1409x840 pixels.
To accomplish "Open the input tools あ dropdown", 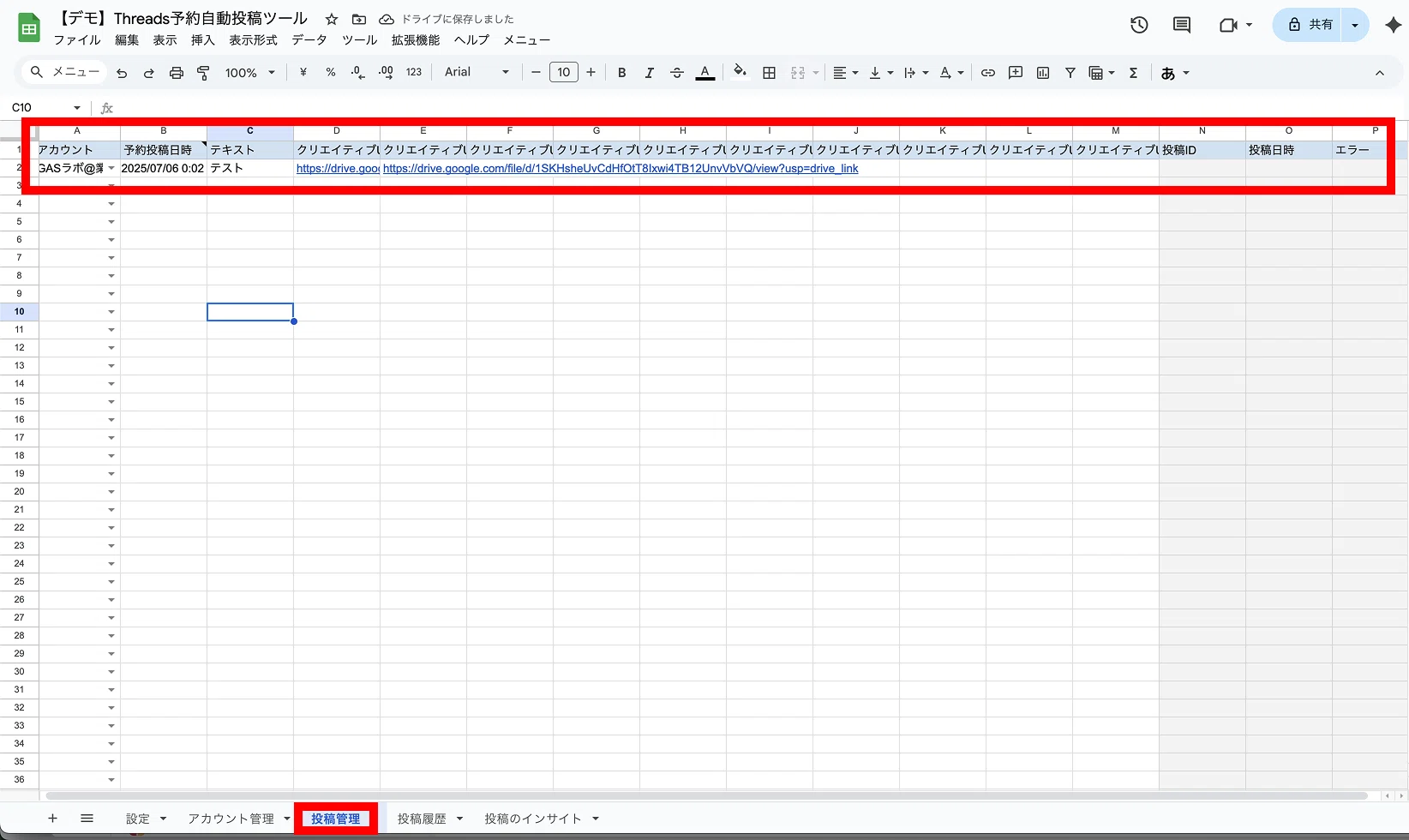I will pyautogui.click(x=1175, y=73).
